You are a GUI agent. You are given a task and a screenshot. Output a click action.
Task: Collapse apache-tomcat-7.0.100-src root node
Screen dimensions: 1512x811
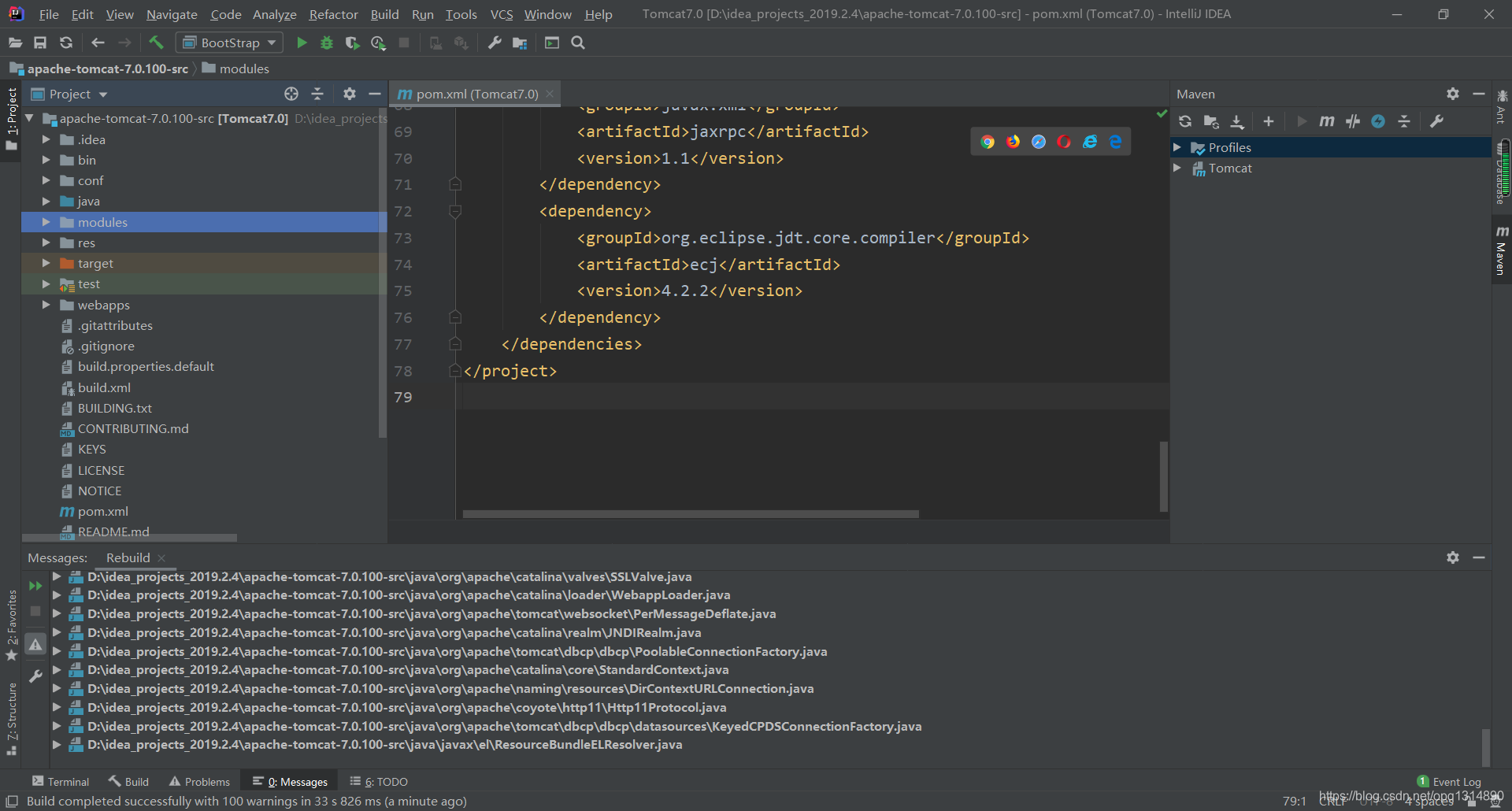click(x=29, y=118)
